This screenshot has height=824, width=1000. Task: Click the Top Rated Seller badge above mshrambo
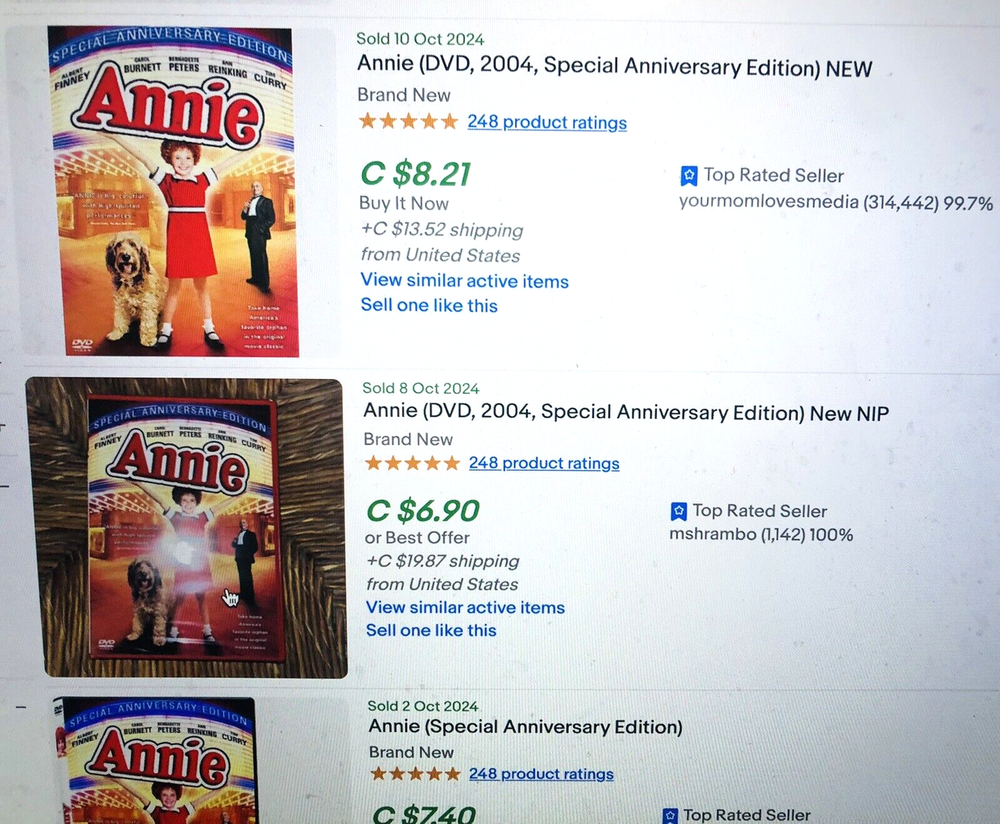point(679,511)
